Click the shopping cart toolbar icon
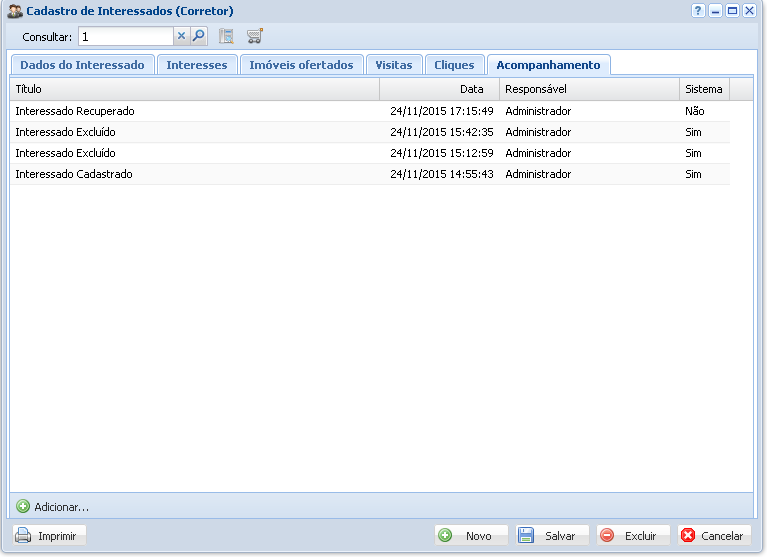767x557 pixels. tap(254, 36)
